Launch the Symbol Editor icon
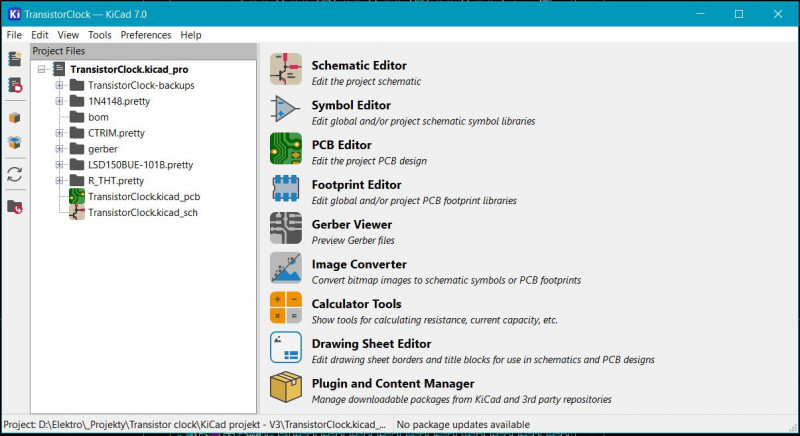 [286, 109]
